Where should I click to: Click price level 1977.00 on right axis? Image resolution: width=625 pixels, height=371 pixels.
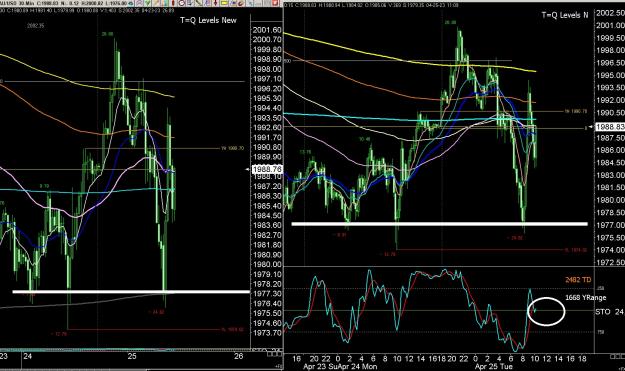[610, 225]
